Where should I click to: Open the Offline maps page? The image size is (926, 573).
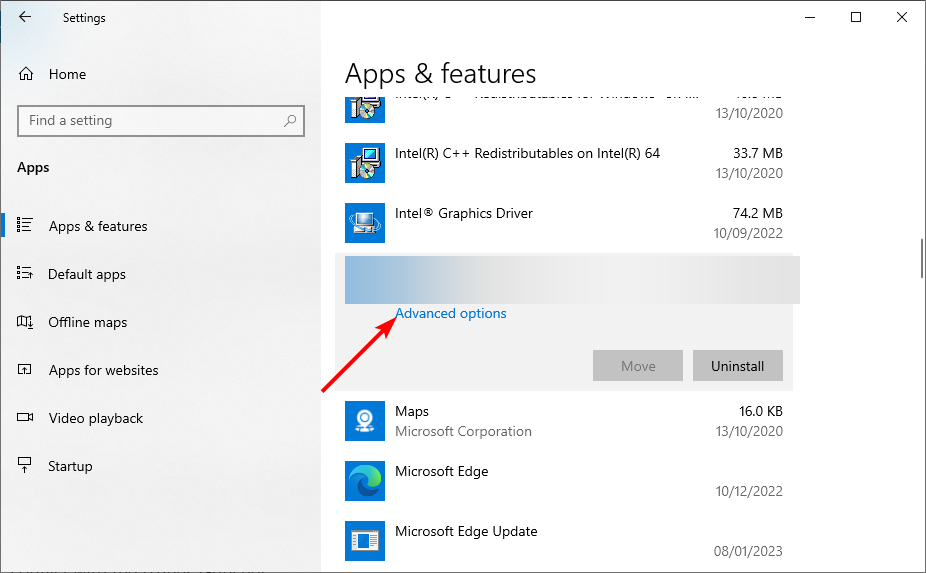click(87, 322)
